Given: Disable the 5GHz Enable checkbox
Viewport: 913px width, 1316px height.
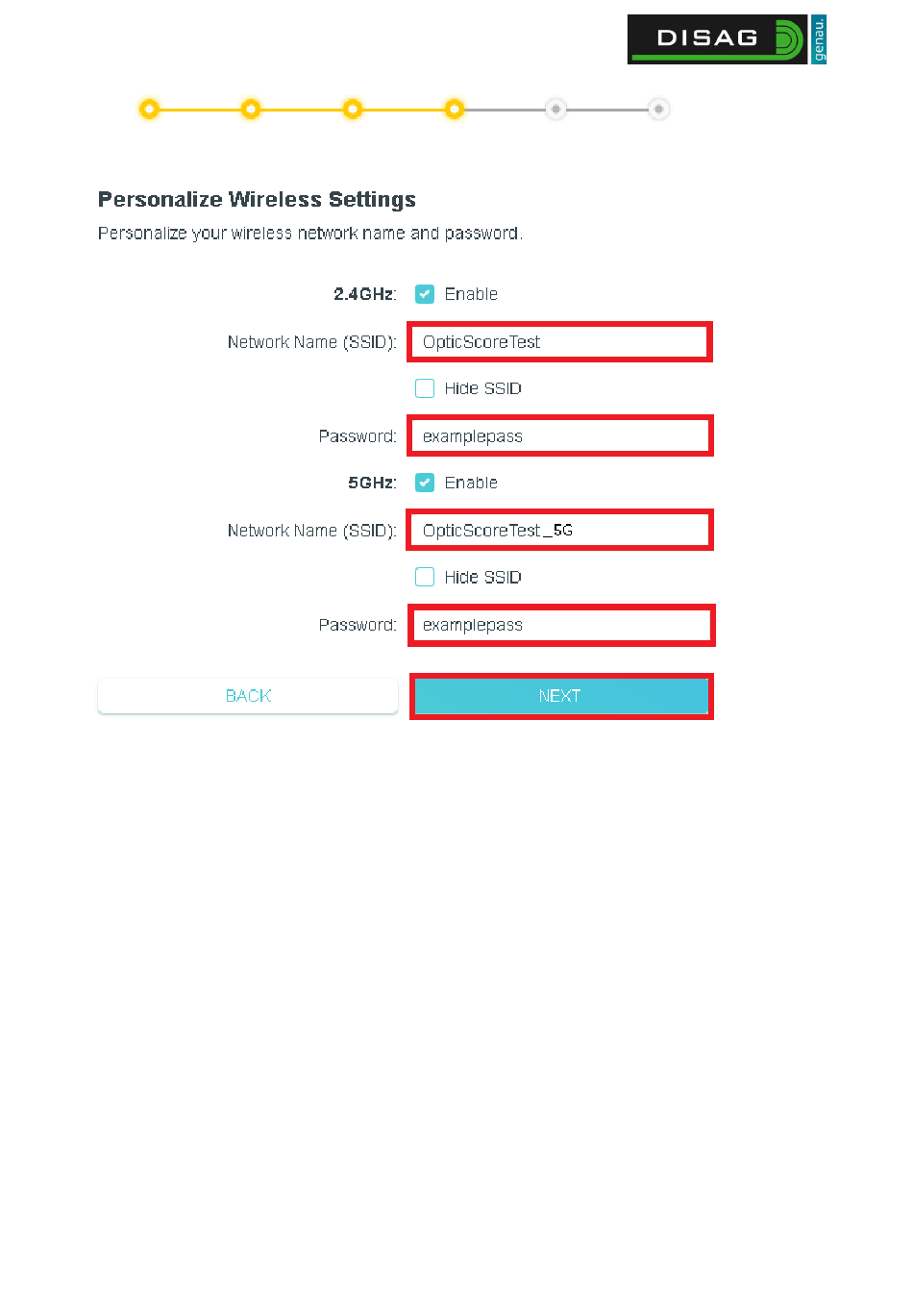Looking at the screenshot, I should click(x=425, y=483).
